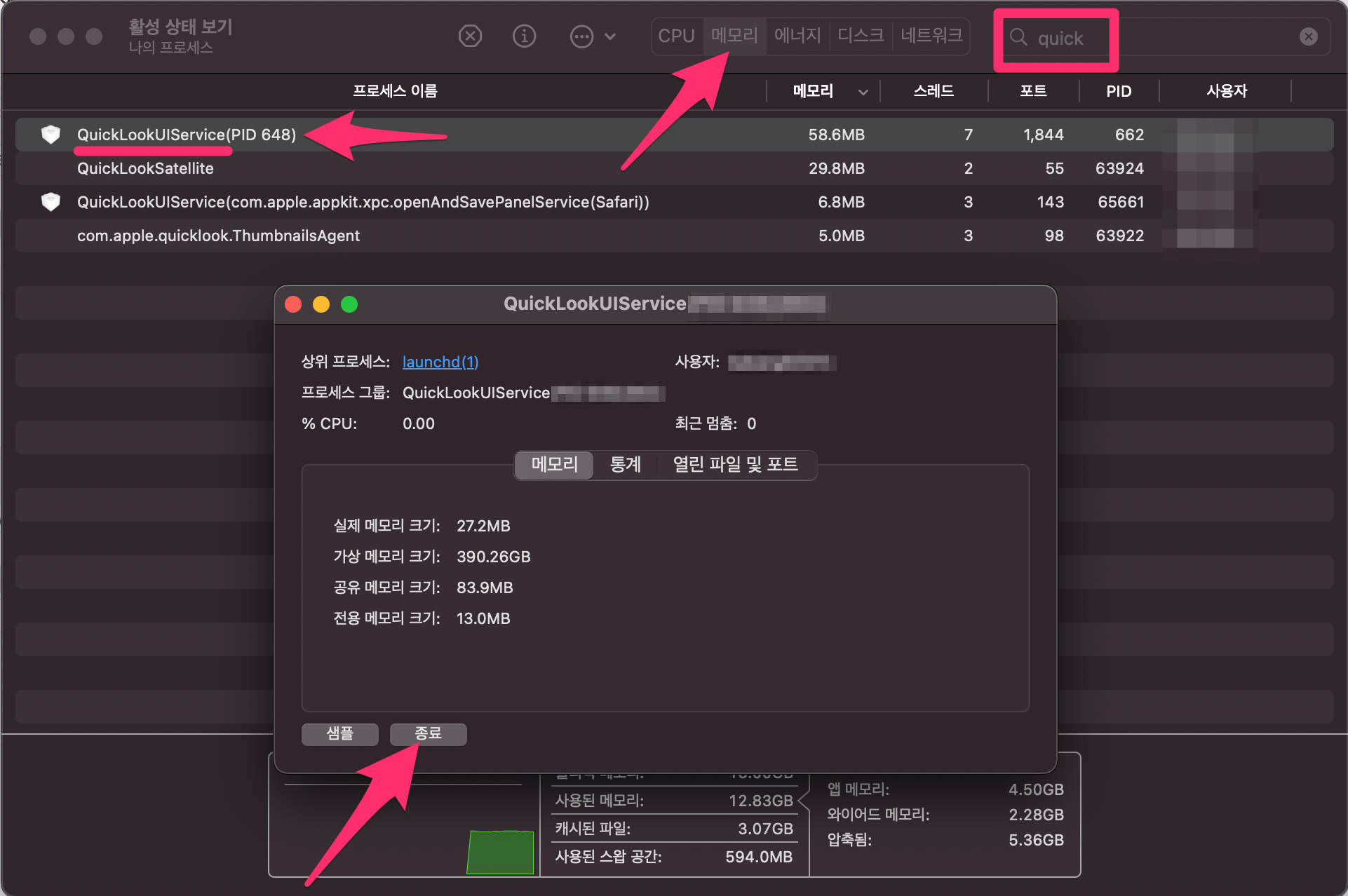Click the 샘플 sample button
This screenshot has height=896, width=1348.
point(340,733)
